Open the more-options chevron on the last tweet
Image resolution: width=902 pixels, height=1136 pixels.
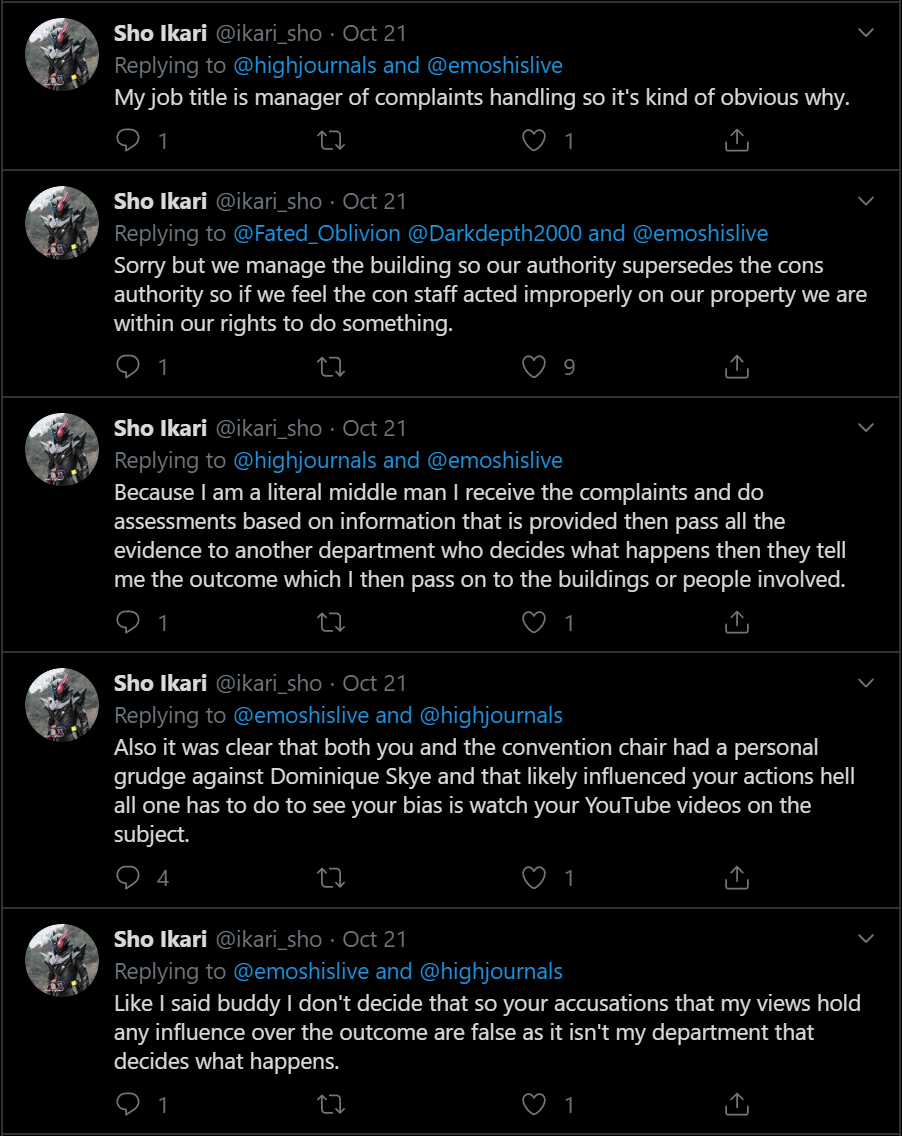point(866,938)
